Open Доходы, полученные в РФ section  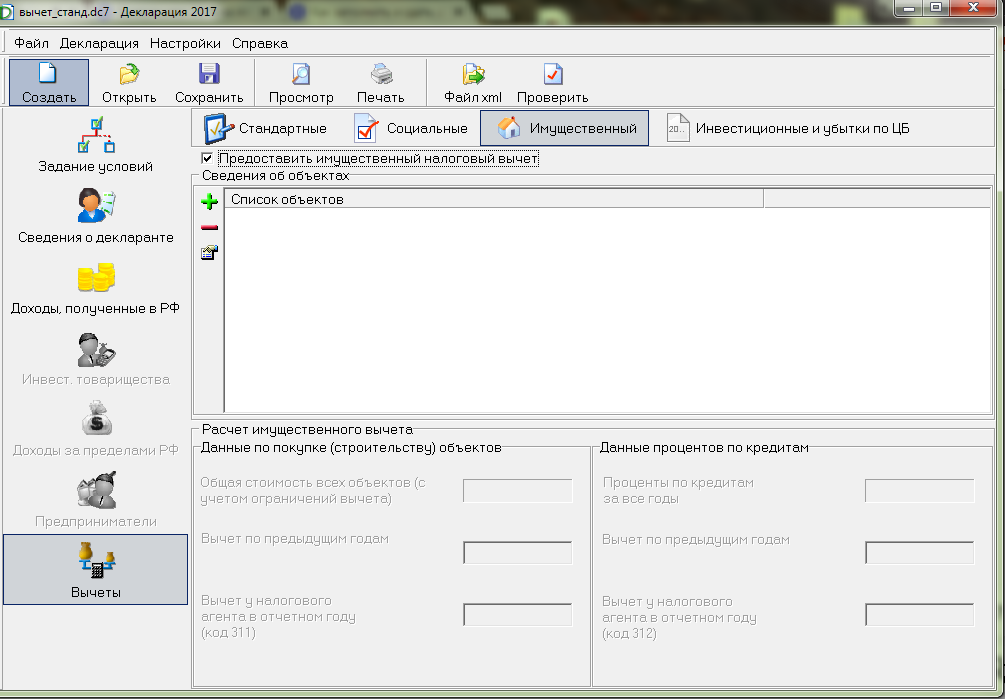click(x=96, y=287)
